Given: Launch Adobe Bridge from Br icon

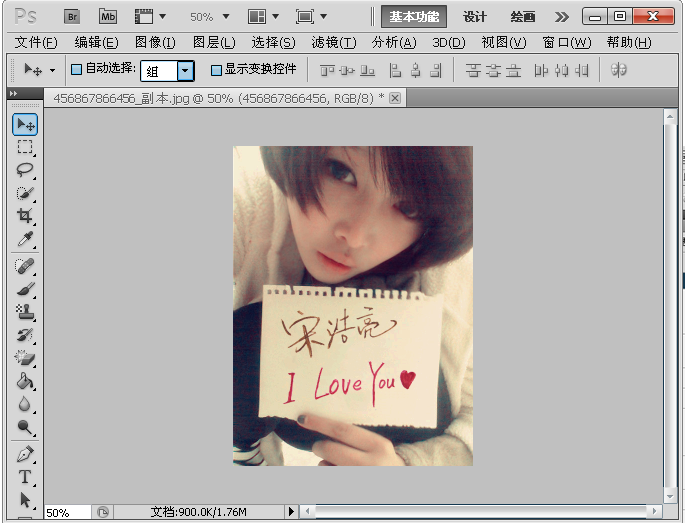Looking at the screenshot, I should click(x=72, y=16).
